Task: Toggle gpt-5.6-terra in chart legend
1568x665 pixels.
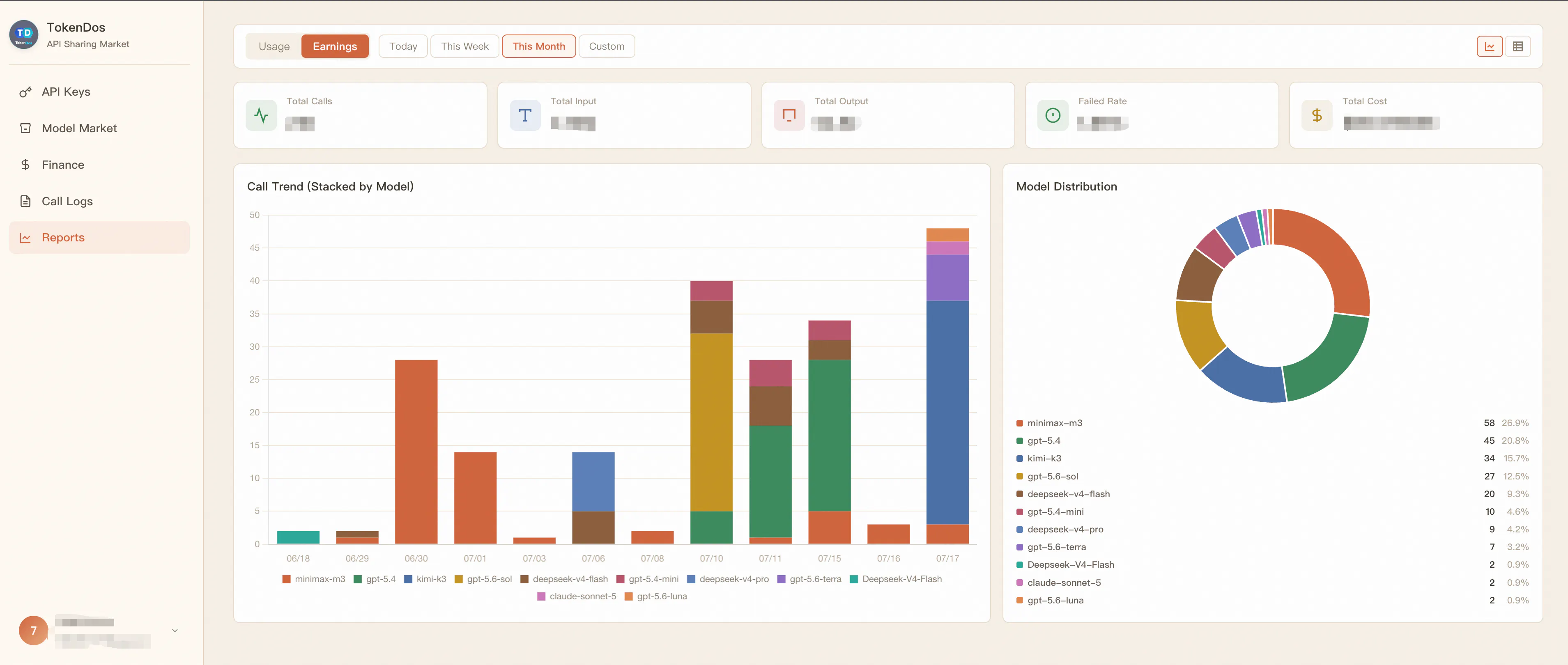Action: pos(809,579)
